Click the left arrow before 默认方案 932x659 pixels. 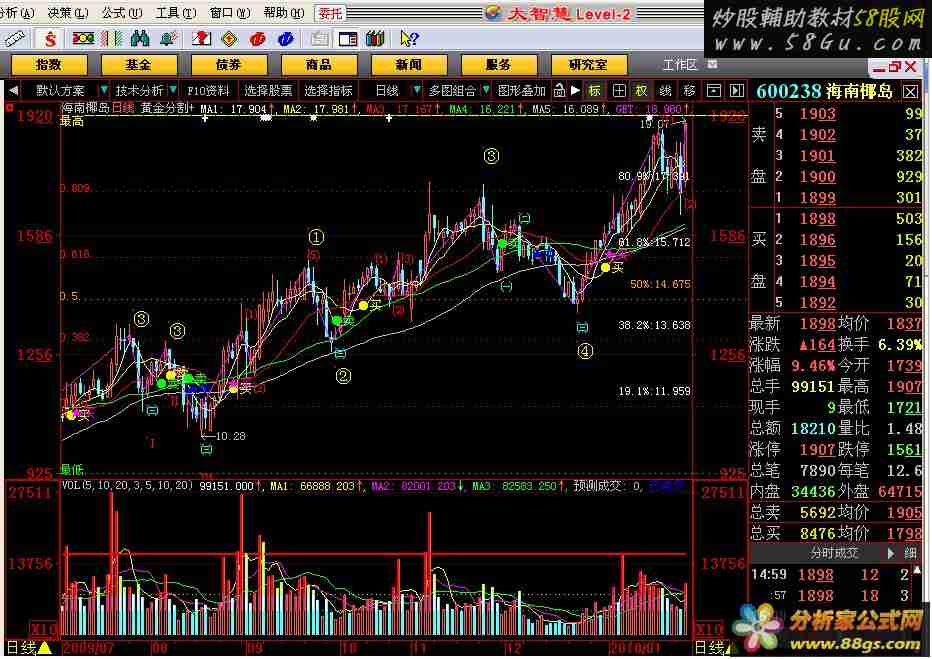point(13,90)
